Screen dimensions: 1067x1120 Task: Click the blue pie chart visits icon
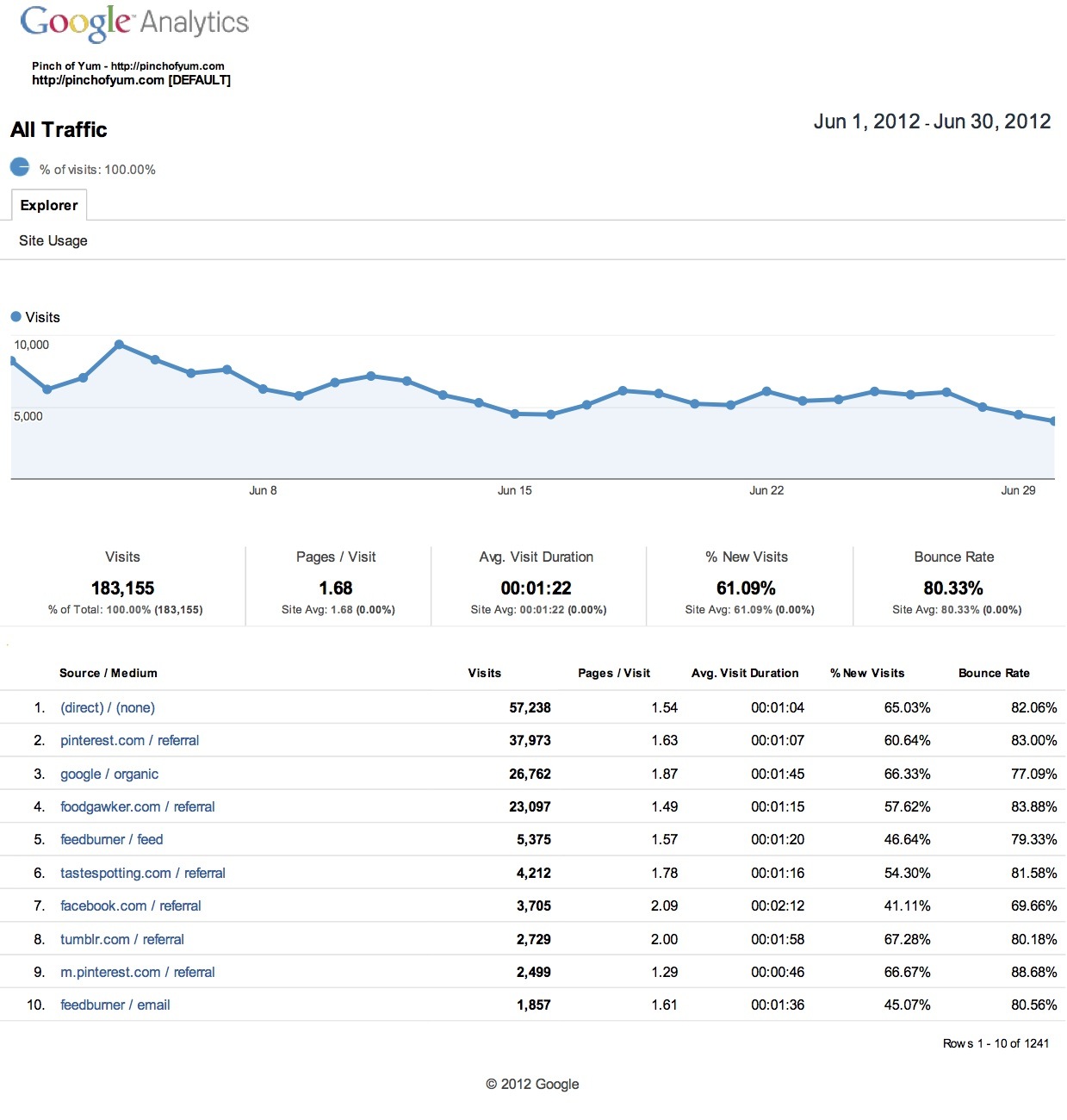[x=20, y=167]
